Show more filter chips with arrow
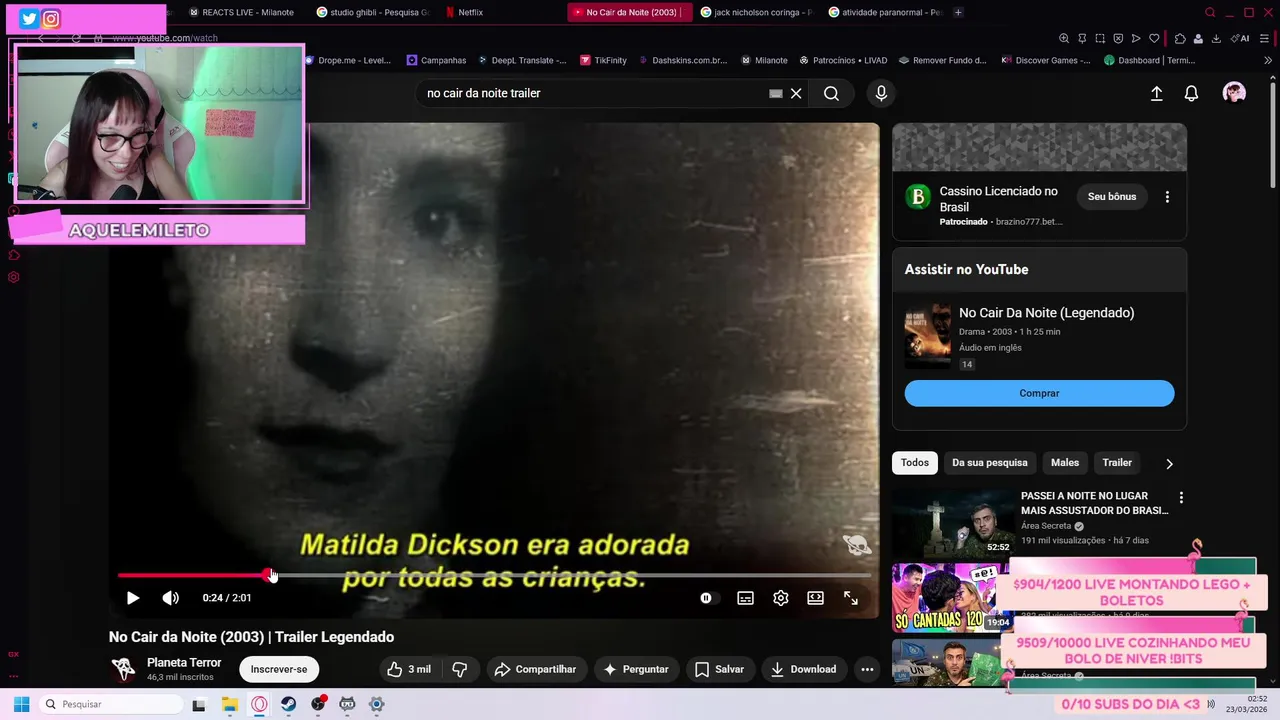 coord(1169,463)
